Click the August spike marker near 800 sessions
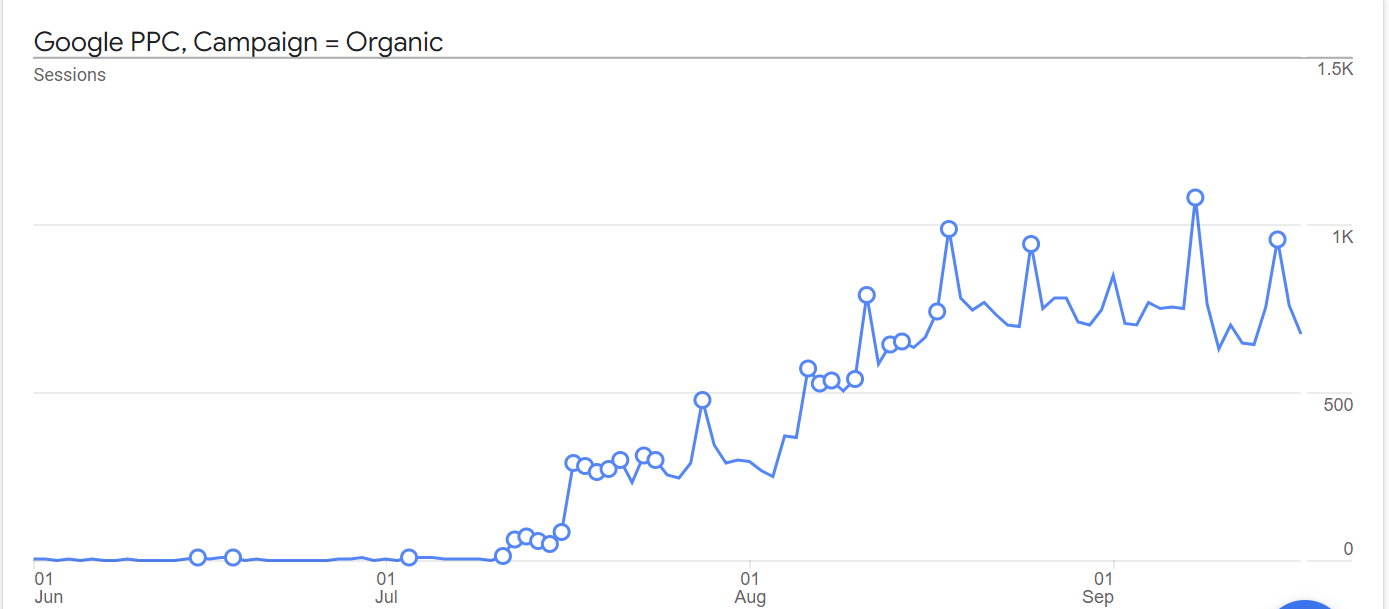1389x609 pixels. click(x=867, y=295)
